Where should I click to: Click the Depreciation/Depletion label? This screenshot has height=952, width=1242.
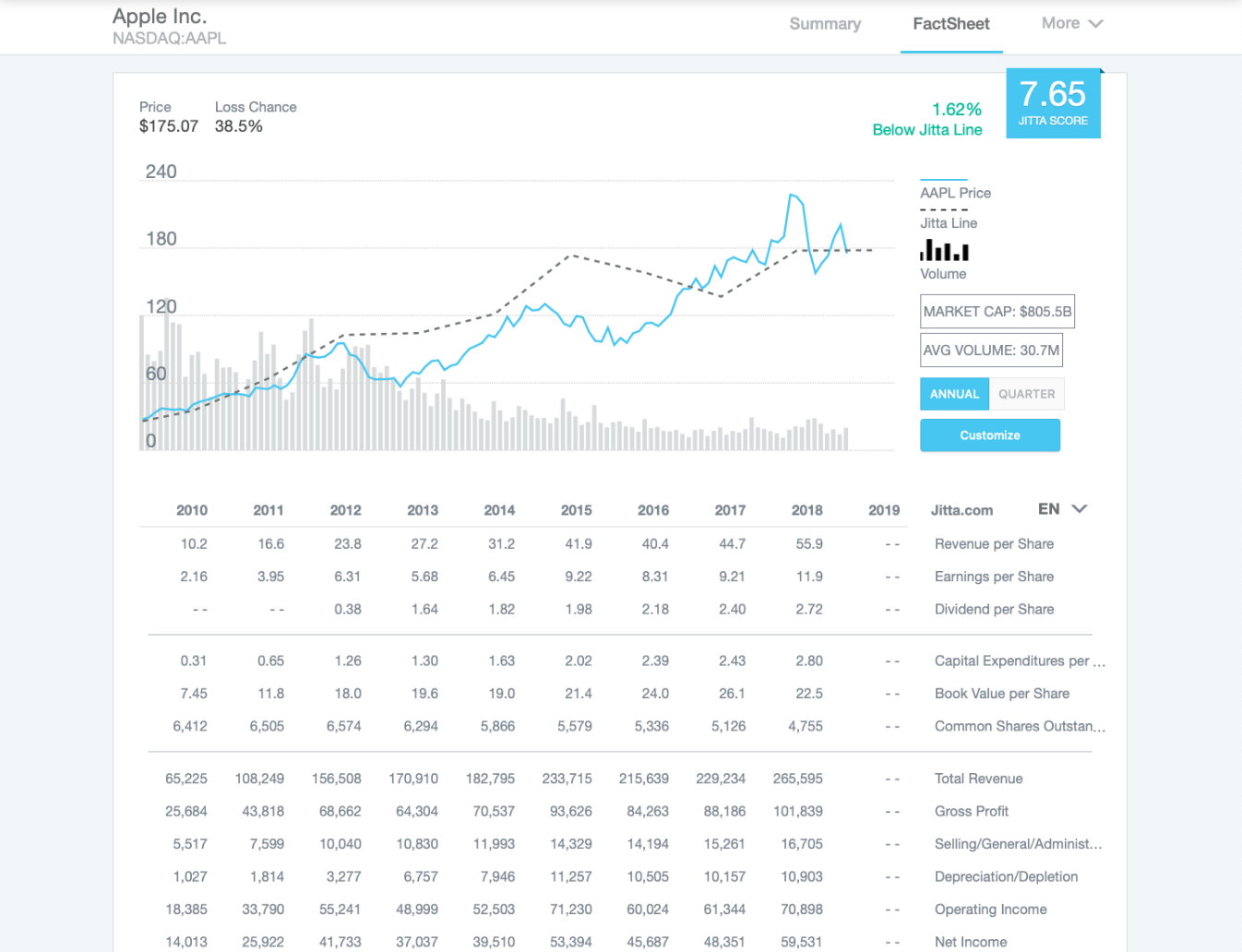pyautogui.click(x=1006, y=877)
